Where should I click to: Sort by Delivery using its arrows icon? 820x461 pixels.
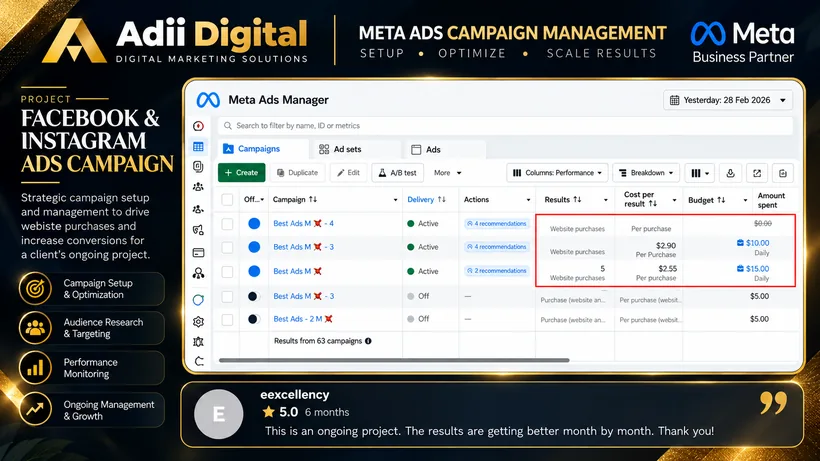point(441,199)
